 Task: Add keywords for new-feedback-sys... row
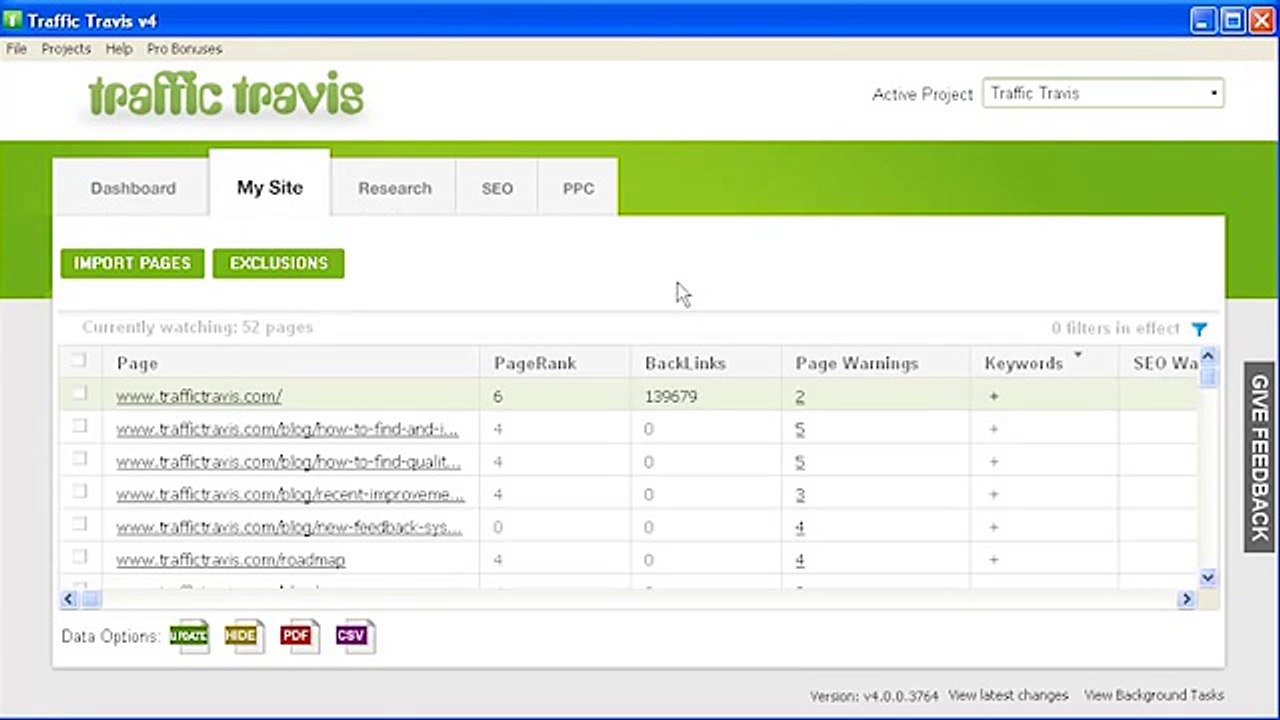click(994, 527)
